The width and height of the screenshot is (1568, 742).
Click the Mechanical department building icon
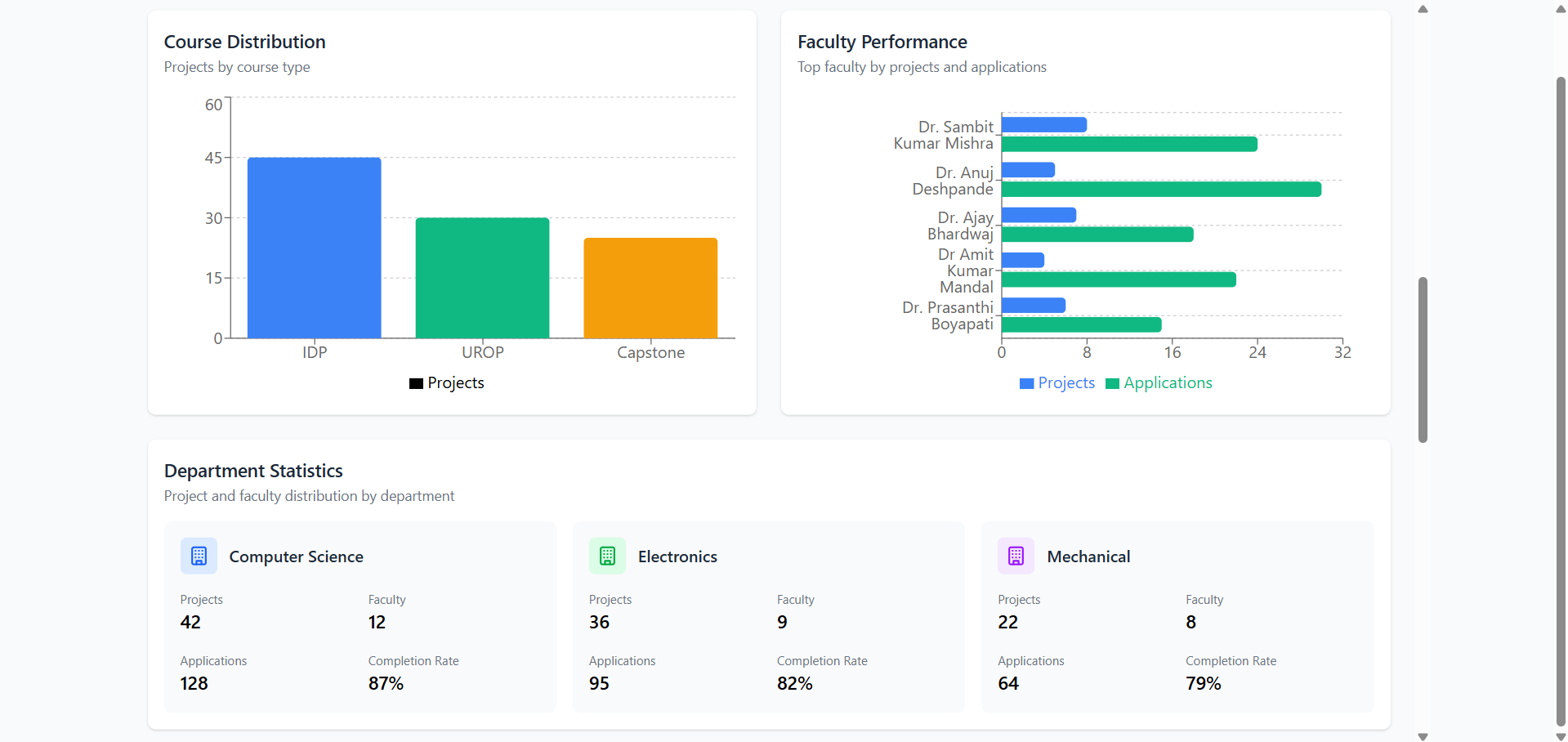(x=1016, y=556)
